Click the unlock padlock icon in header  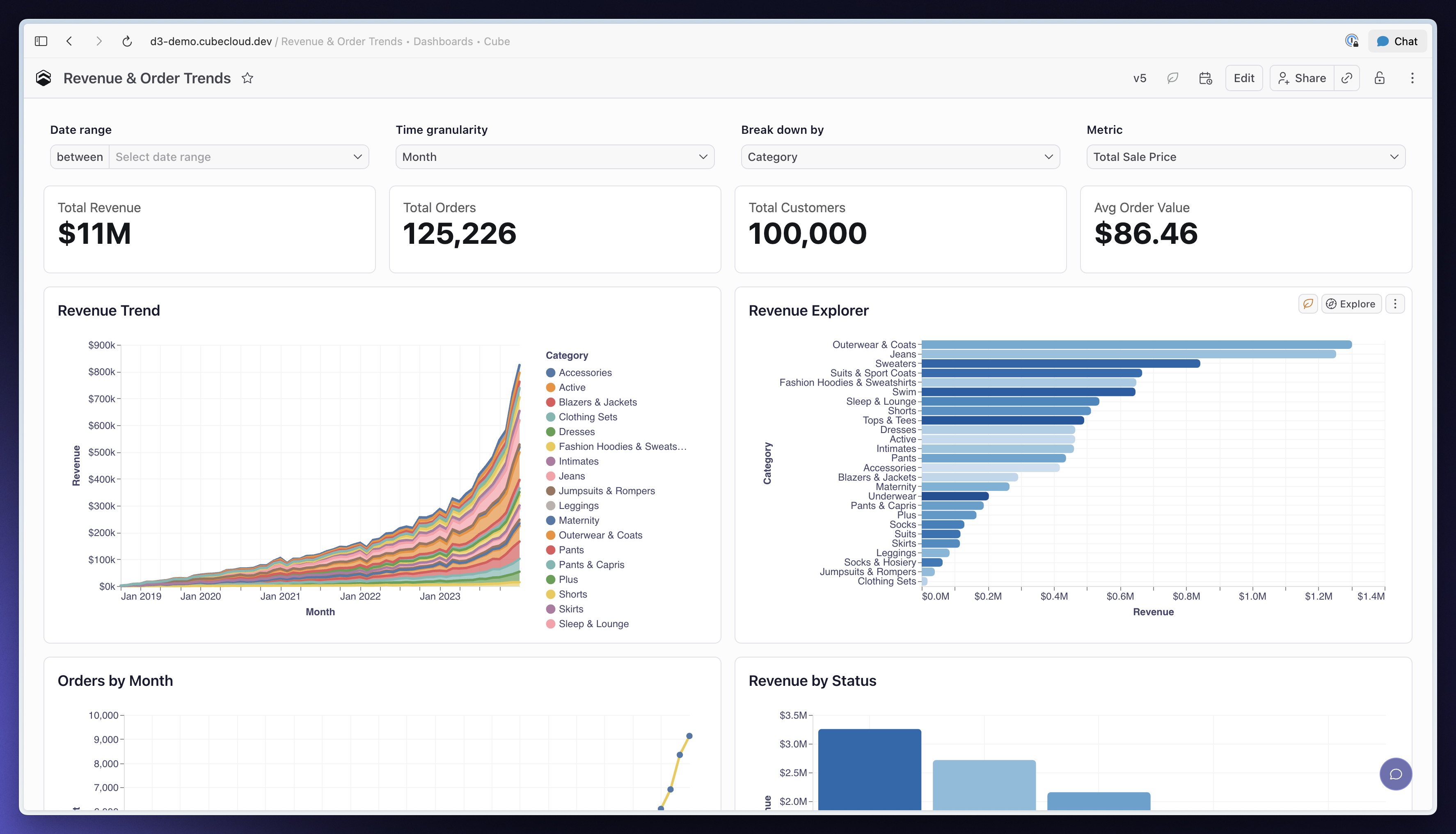pyautogui.click(x=1379, y=78)
